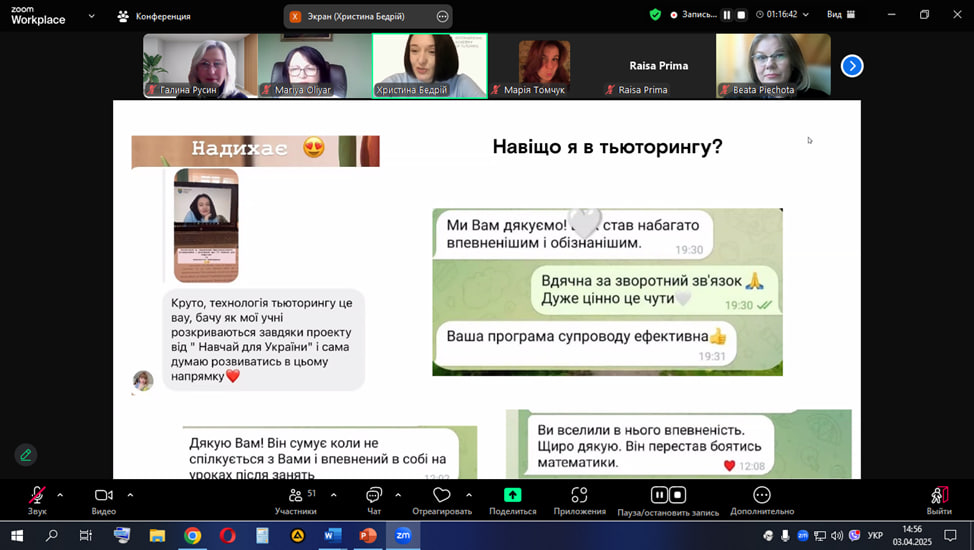Open the Вид view menu
Screen dimensions: 974x550
pos(840,15)
